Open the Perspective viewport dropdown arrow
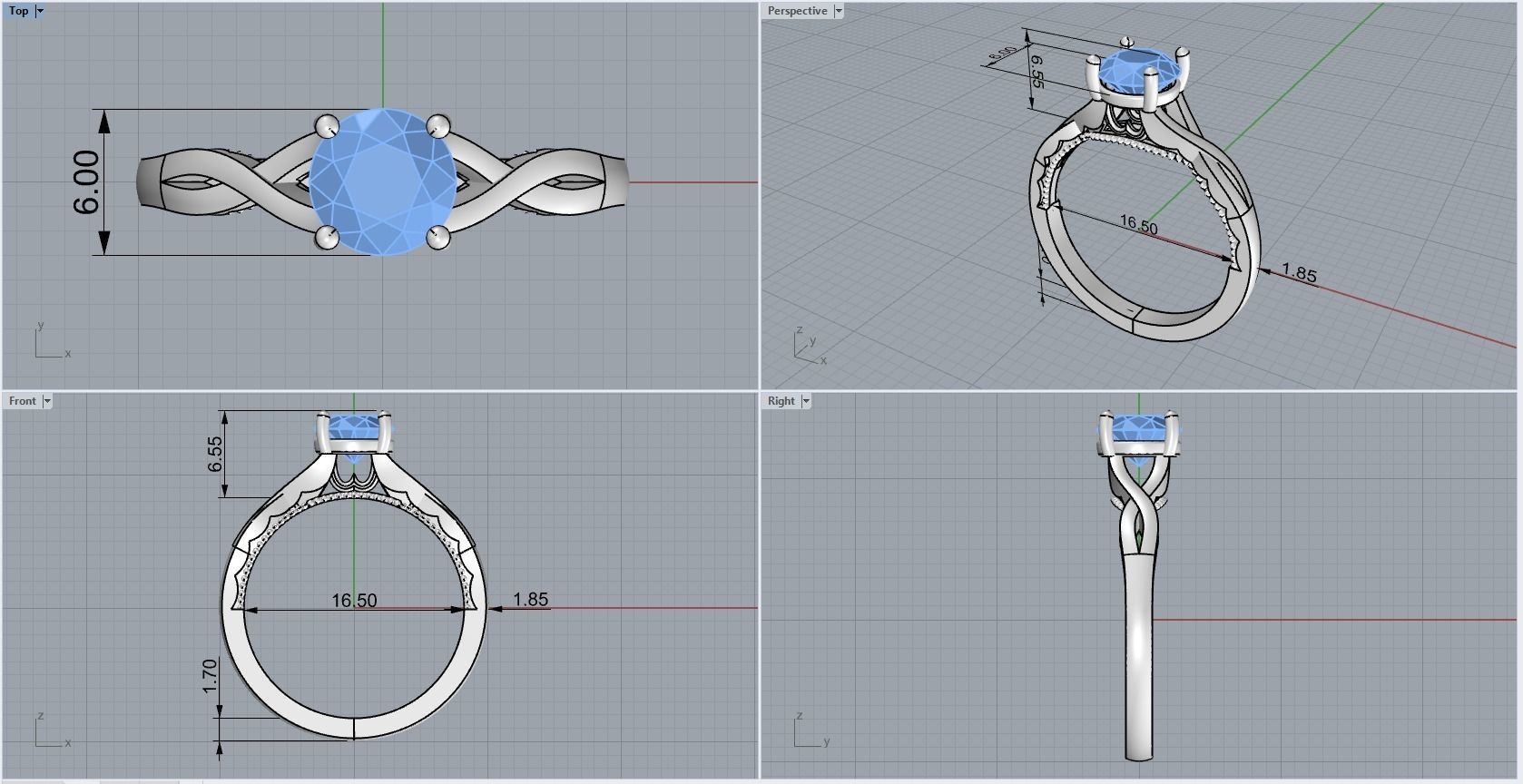This screenshot has height=784, width=1523. click(839, 11)
